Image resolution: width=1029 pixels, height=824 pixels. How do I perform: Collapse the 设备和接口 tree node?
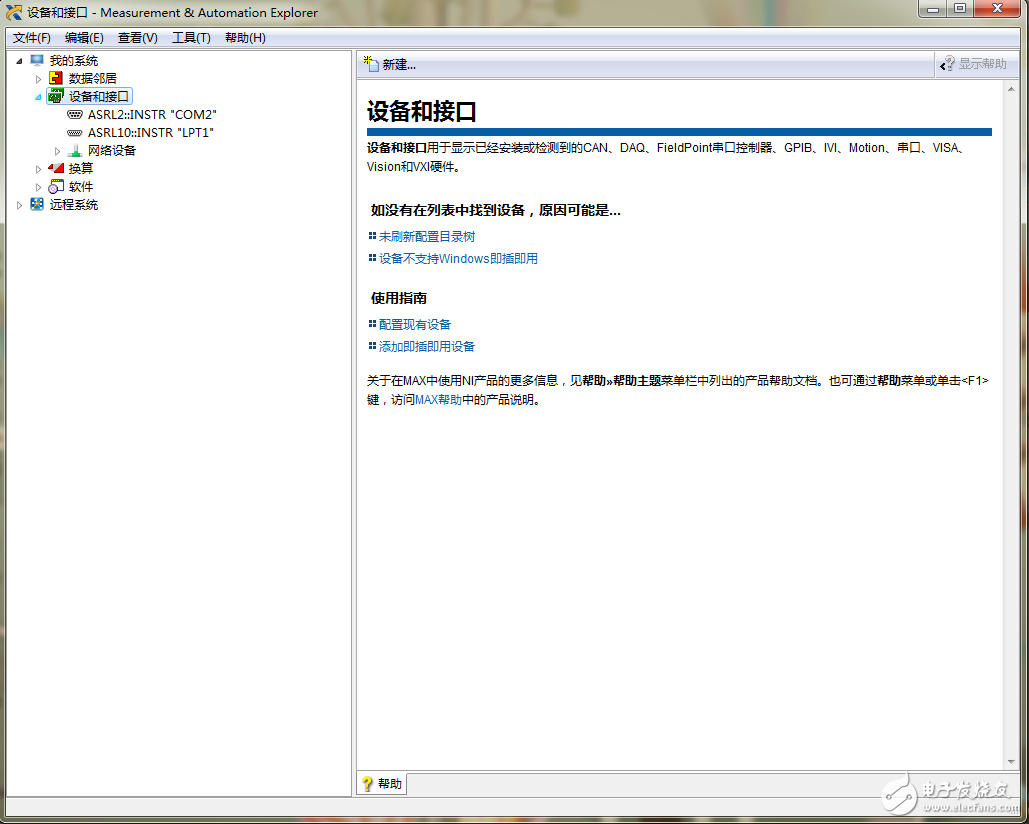click(x=38, y=97)
